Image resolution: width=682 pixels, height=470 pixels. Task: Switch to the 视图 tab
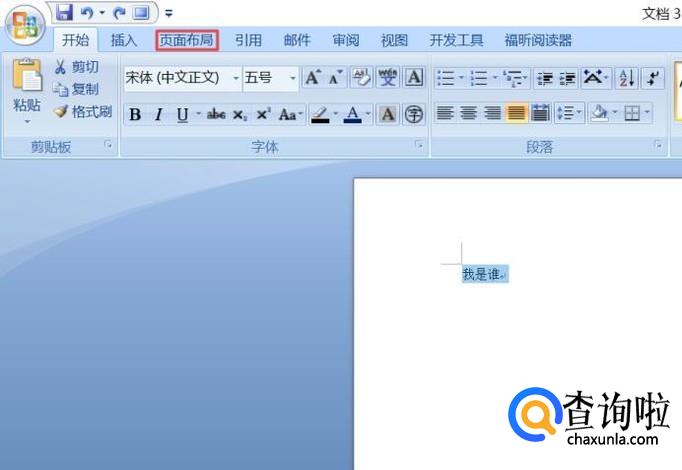pos(394,40)
